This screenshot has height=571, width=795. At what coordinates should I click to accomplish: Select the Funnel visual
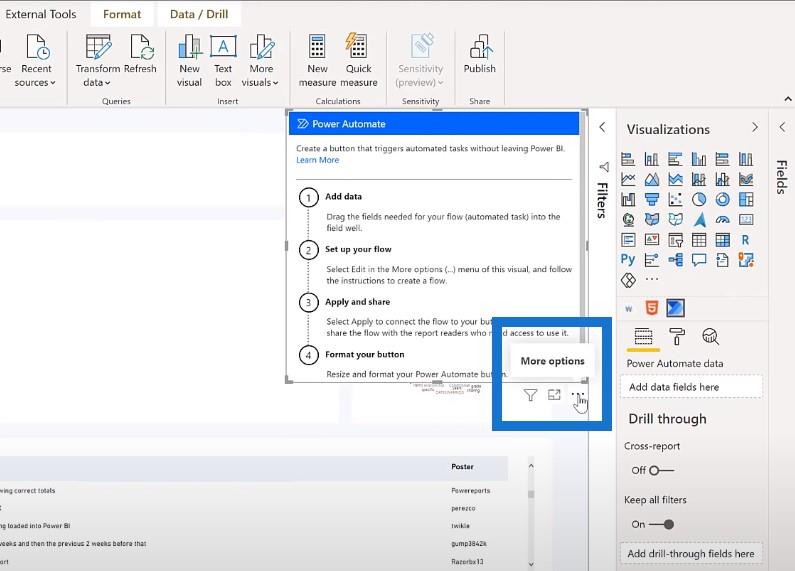[652, 199]
